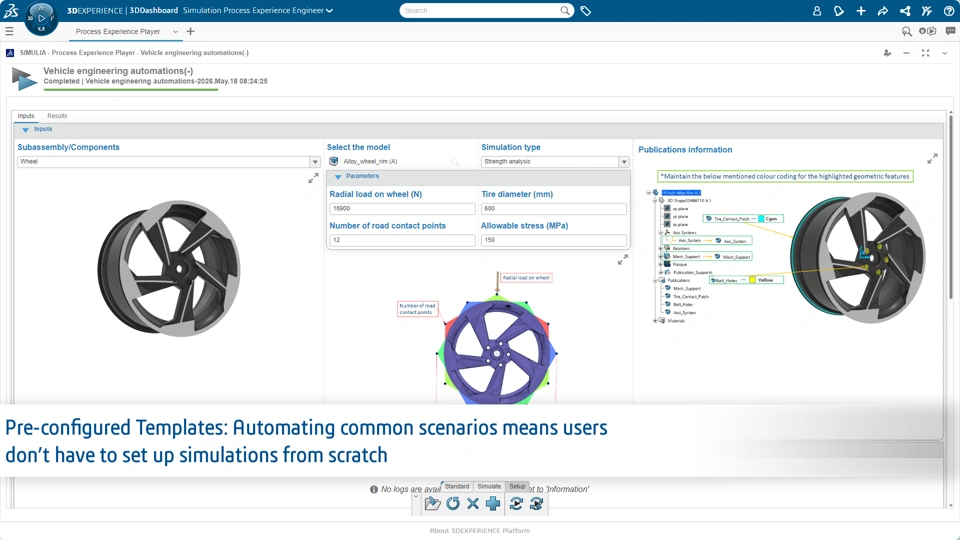Click Radial load on wheel field

[x=402, y=209]
